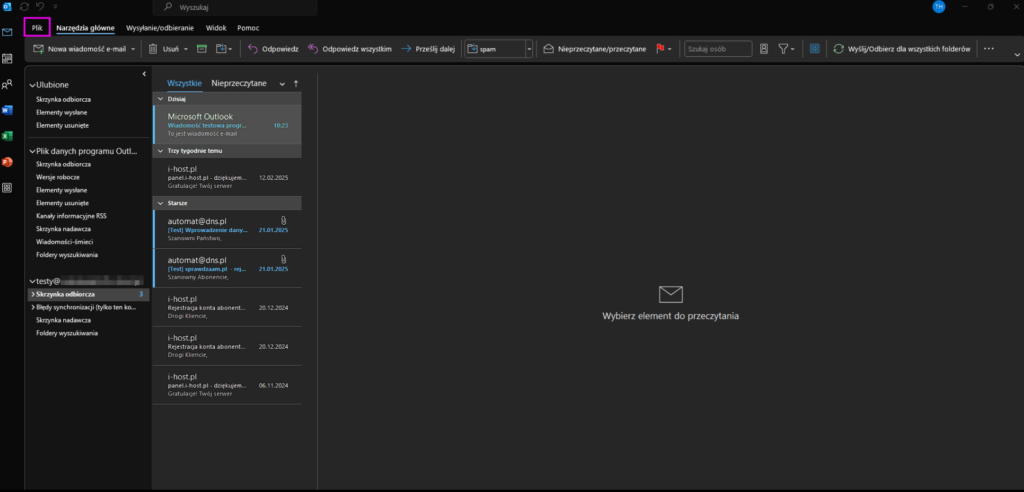Click Prześlij dalej forward button
This screenshot has height=492, width=1024.
pos(427,48)
